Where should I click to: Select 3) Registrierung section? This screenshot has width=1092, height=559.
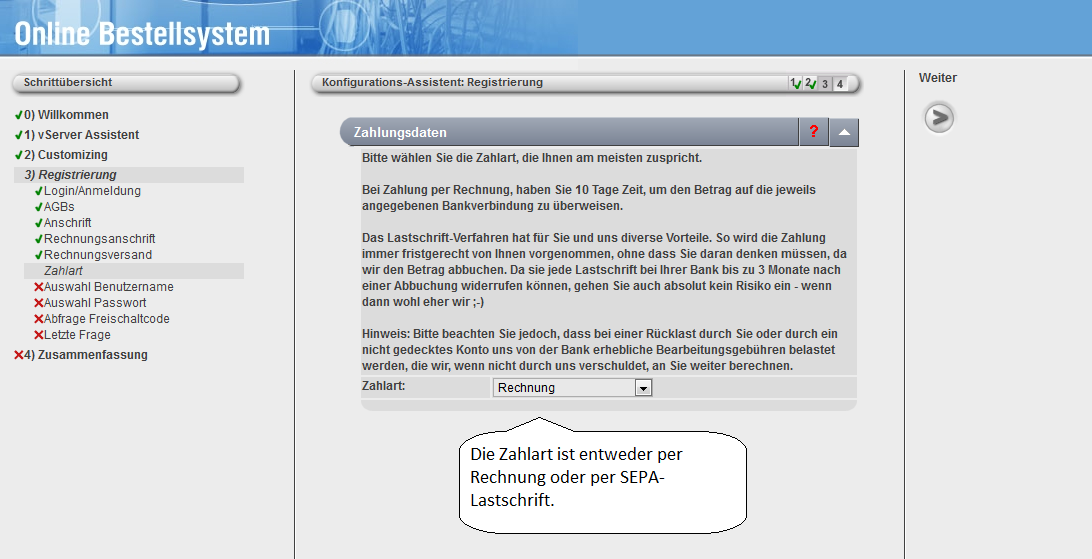point(70,175)
